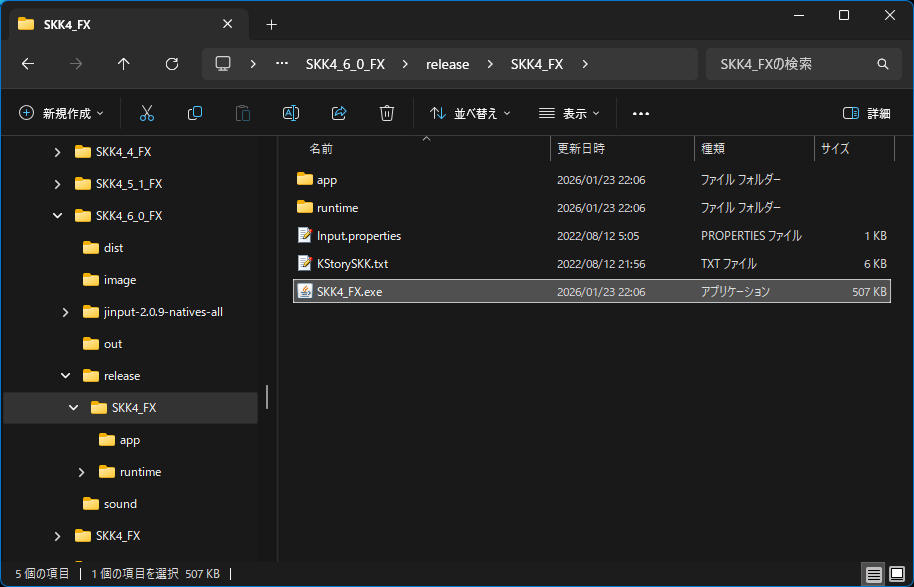Click the Paste icon in the toolbar
The width and height of the screenshot is (914, 587).
(x=243, y=113)
